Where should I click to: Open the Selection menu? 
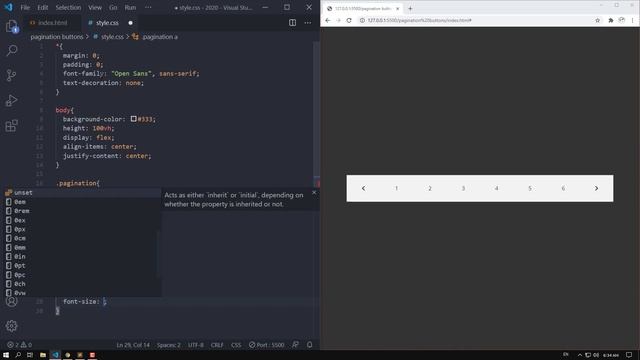pos(68,8)
